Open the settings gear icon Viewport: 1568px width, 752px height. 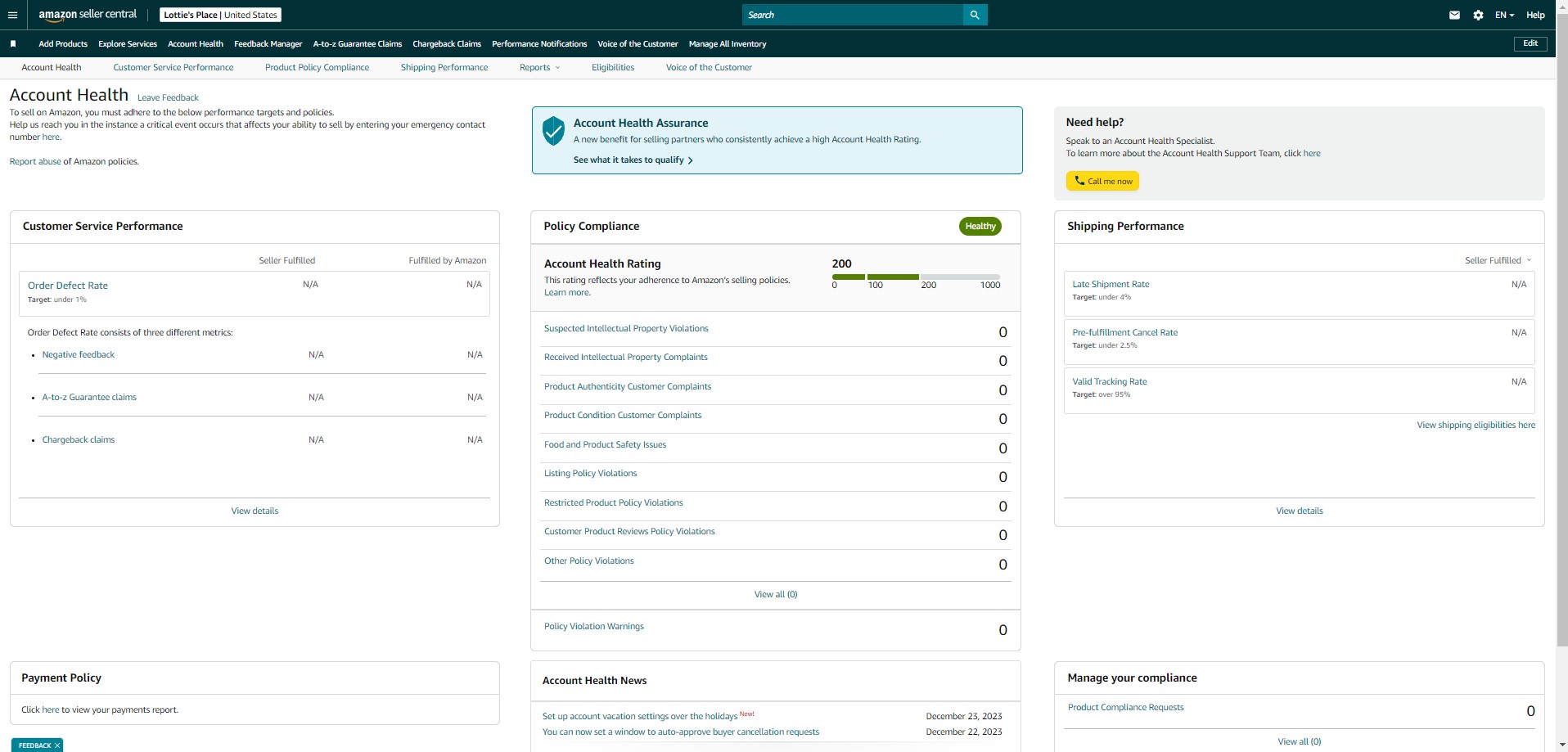pyautogui.click(x=1478, y=15)
